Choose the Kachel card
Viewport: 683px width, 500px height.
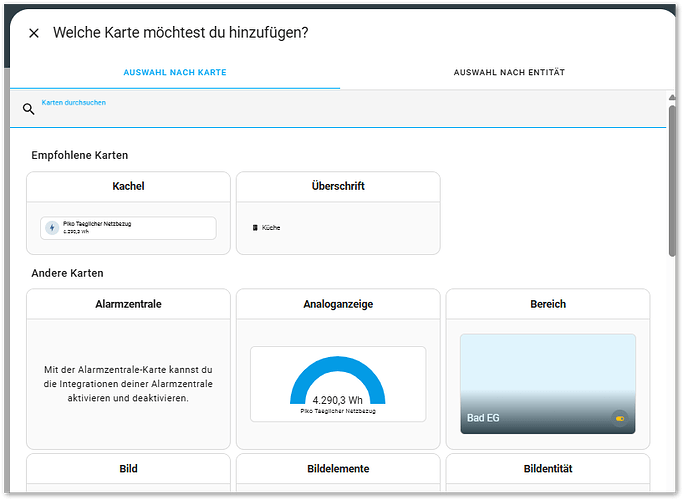128,187
